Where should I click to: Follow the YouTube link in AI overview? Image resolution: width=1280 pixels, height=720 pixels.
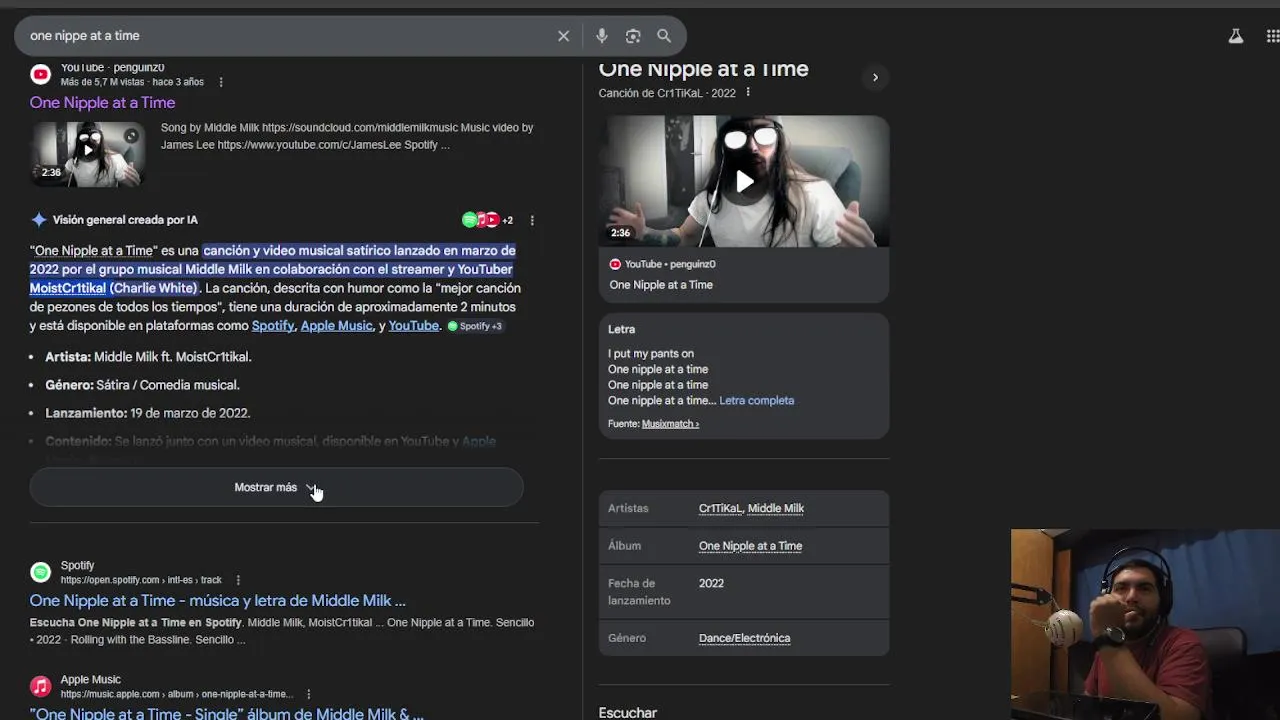[413, 326]
